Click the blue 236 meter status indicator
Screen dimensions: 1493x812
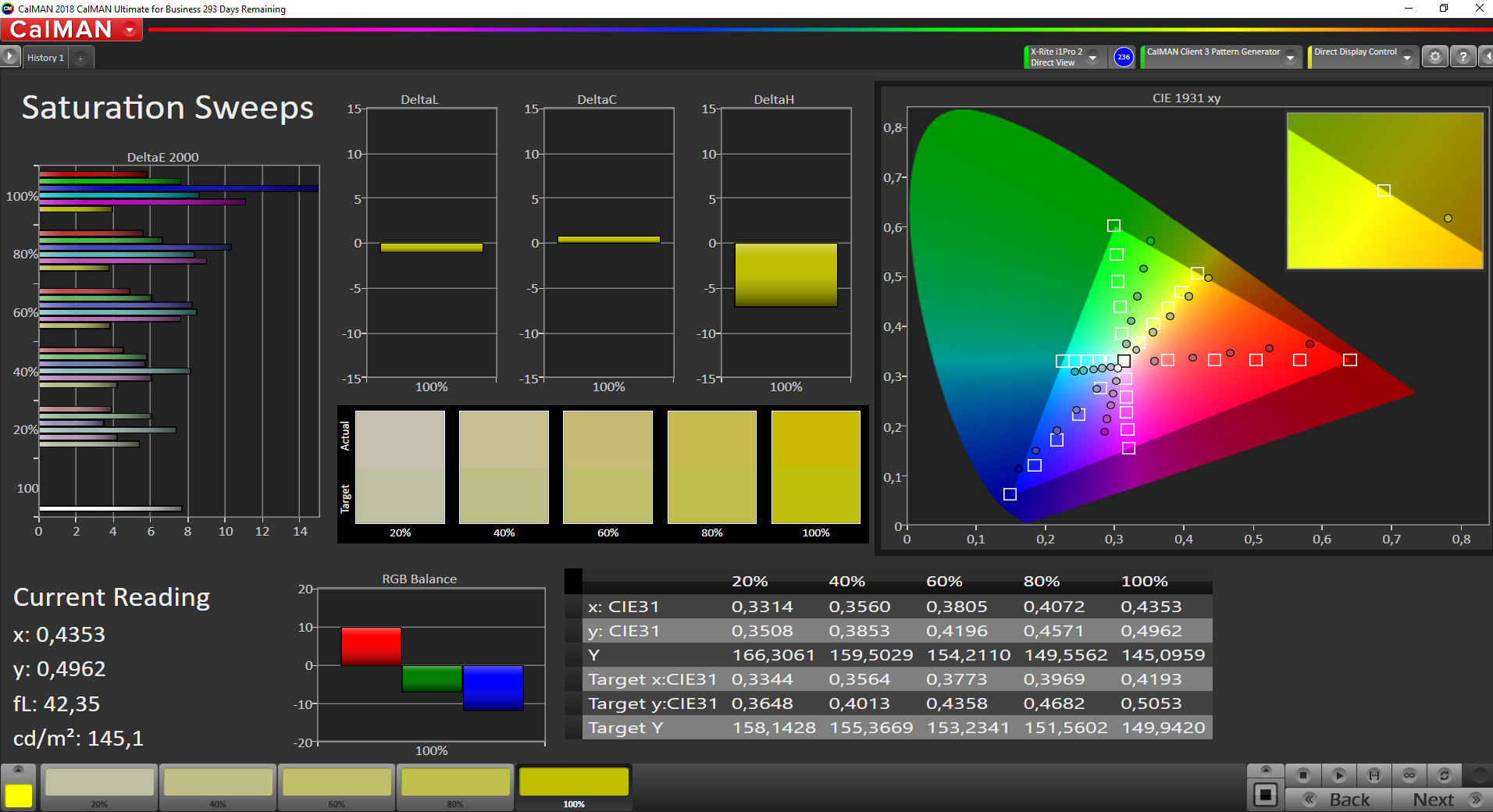tap(1124, 57)
